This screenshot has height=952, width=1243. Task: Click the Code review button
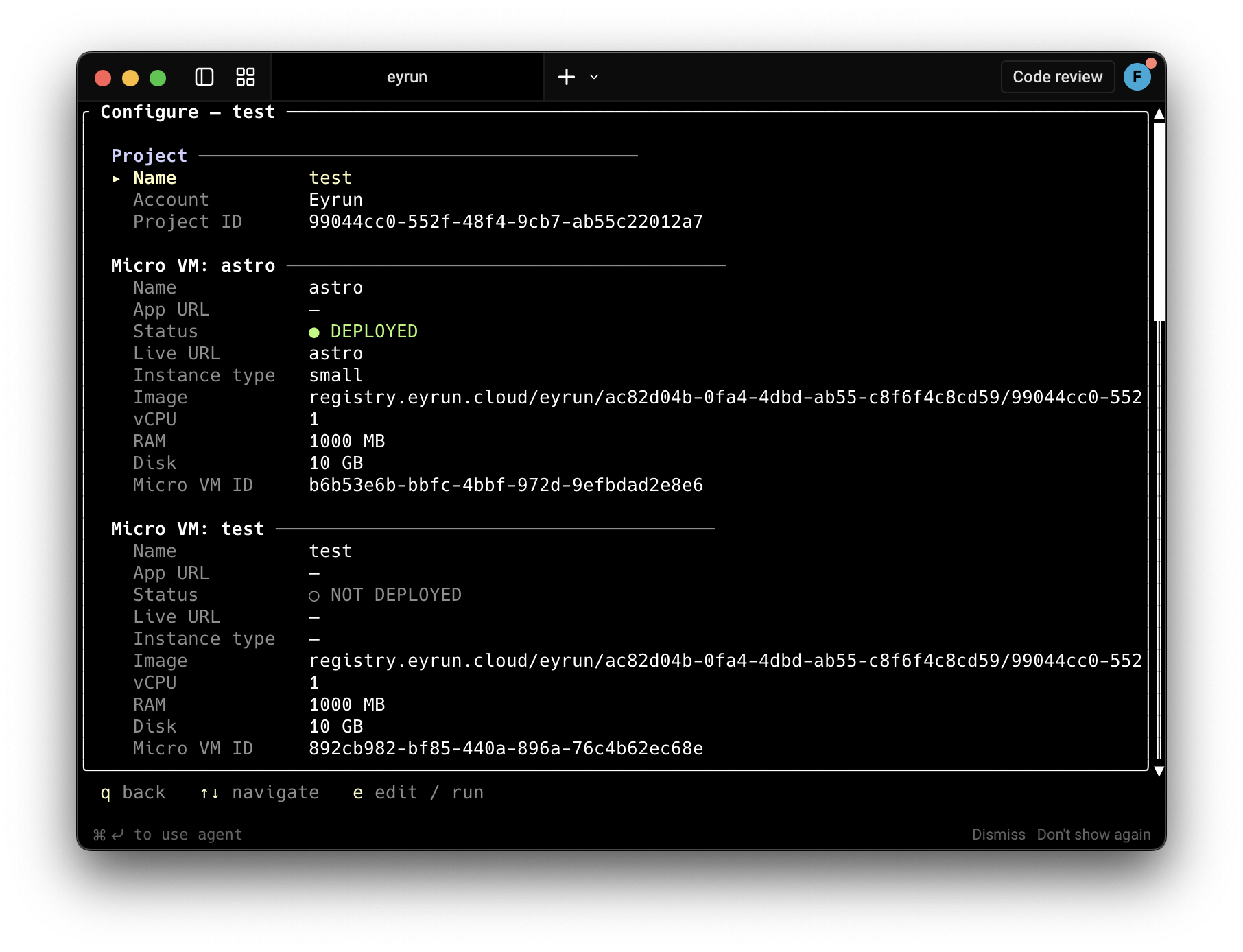point(1056,77)
